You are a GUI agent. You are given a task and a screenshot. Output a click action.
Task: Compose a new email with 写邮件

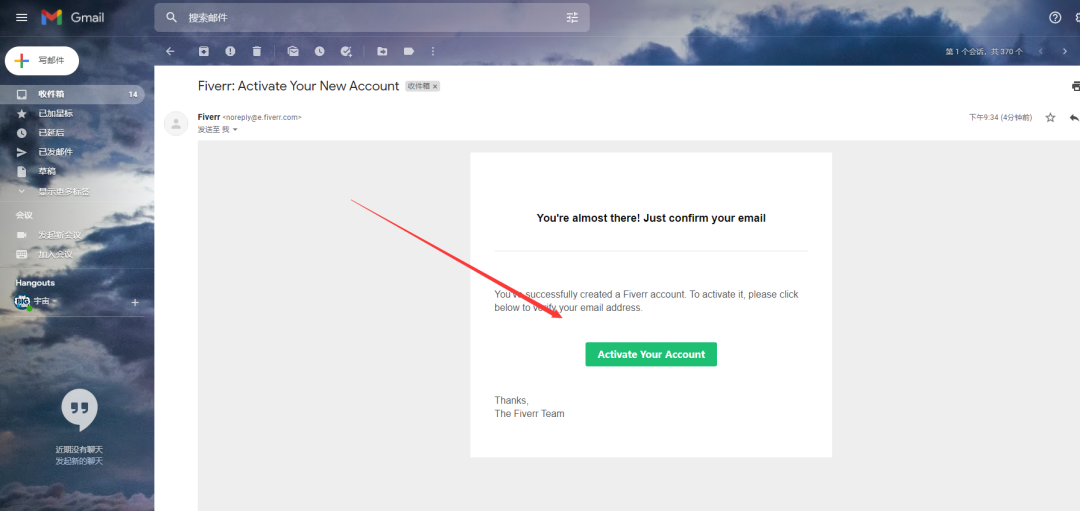[x=42, y=61]
